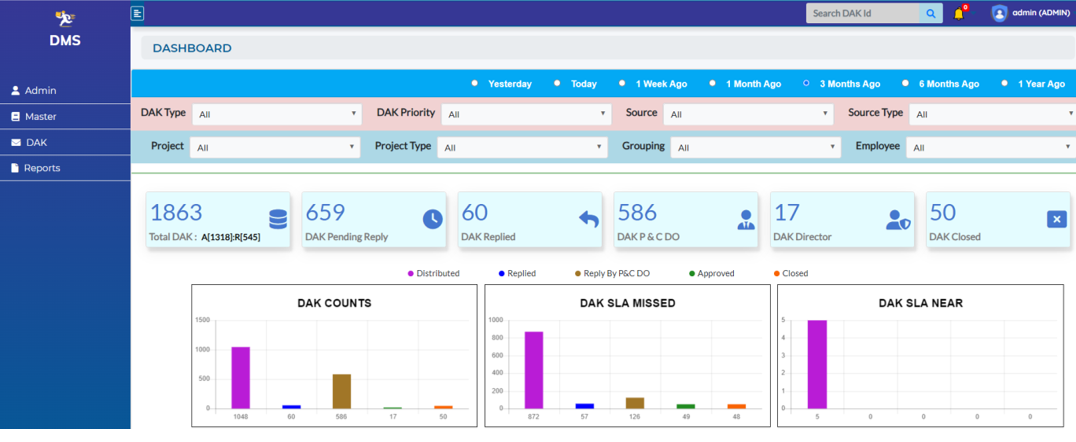The image size is (1076, 442).
Task: Click the Total DAK database icon
Action: tap(278, 219)
